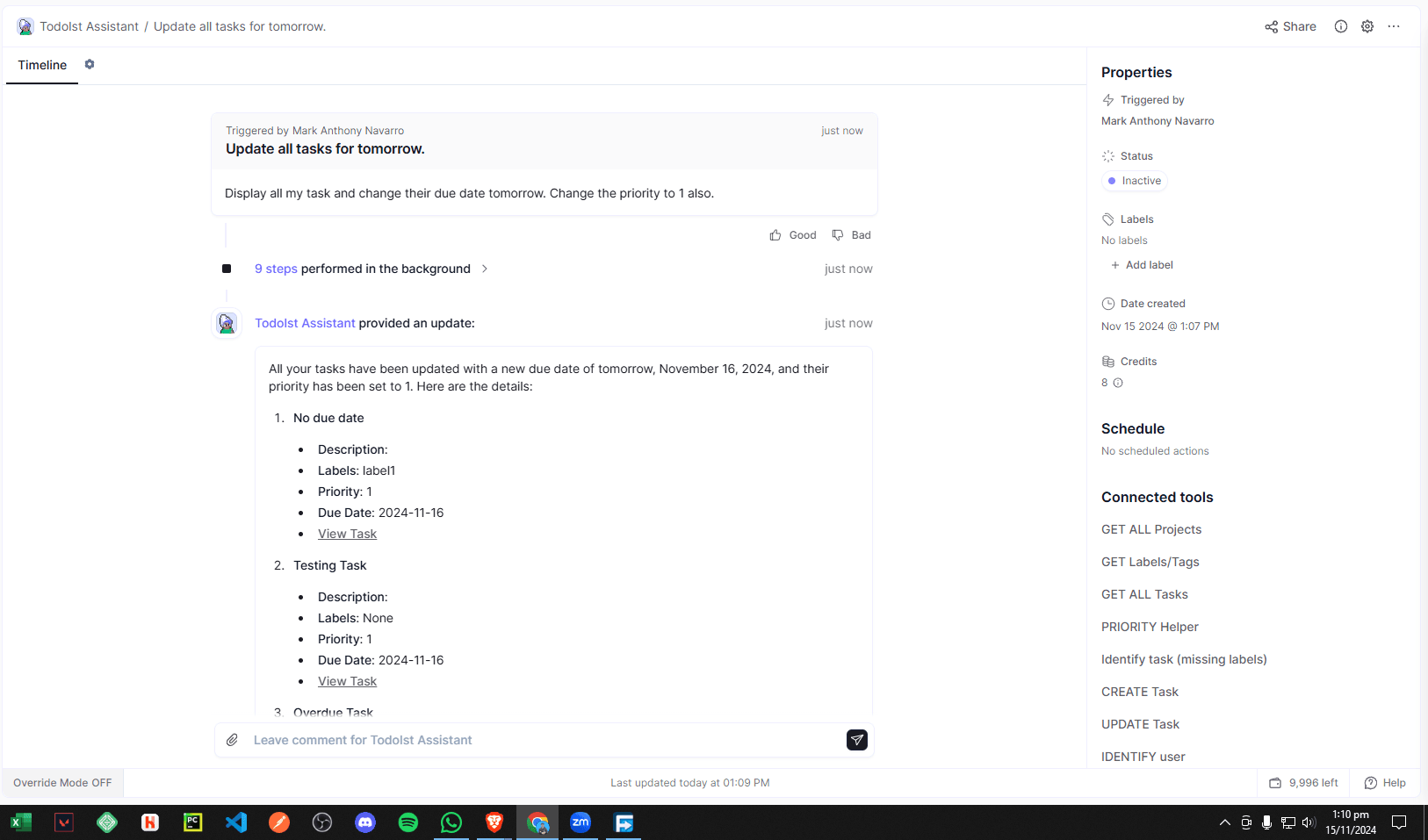1428x840 pixels.
Task: Click the thumbs-down Bad feedback button
Action: coord(852,235)
